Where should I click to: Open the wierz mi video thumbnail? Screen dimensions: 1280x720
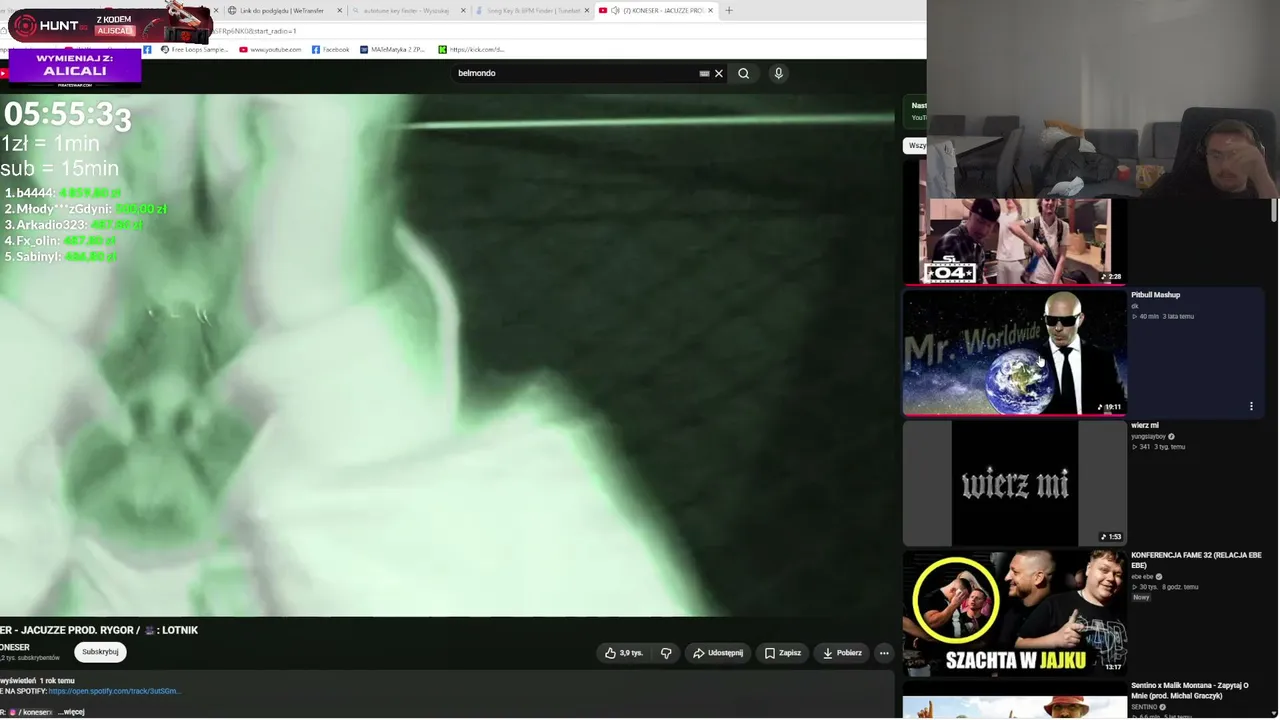click(1015, 483)
